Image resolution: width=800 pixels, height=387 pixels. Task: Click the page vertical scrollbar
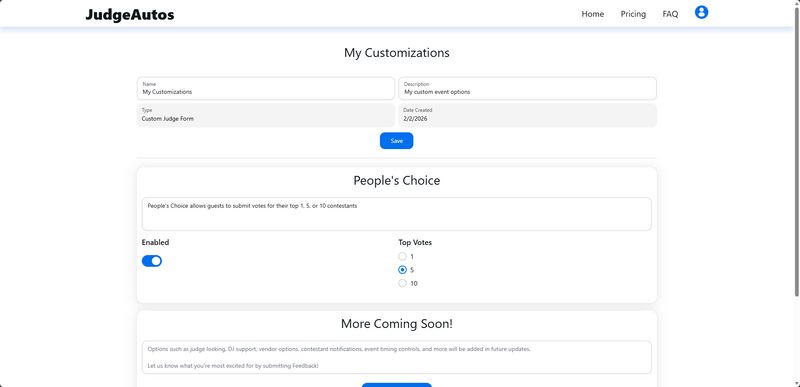click(x=797, y=153)
